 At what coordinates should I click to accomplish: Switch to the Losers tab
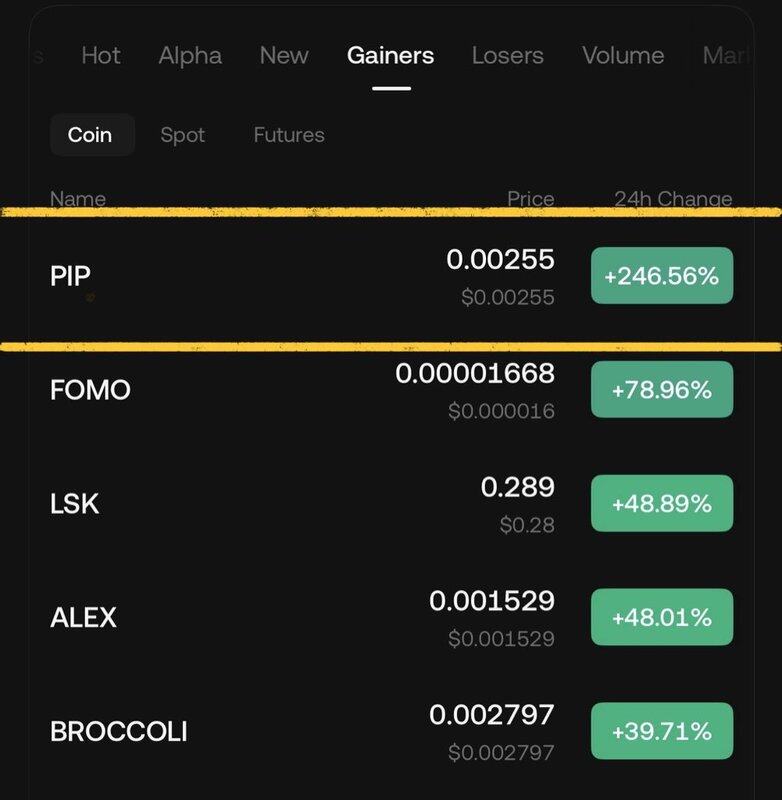[508, 55]
